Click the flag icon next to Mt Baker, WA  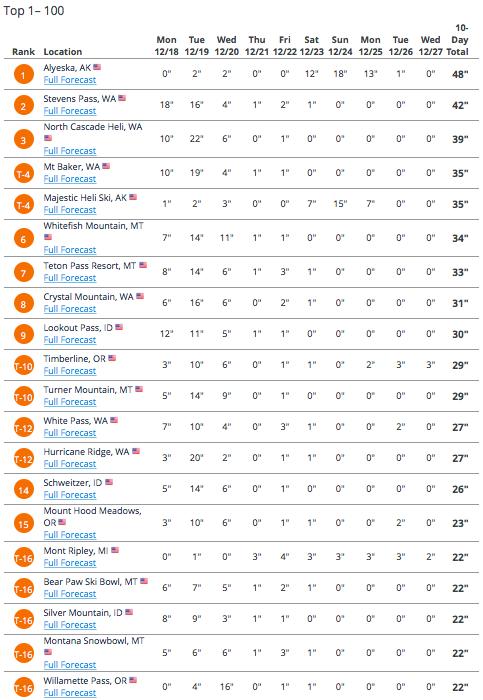[x=106, y=166]
